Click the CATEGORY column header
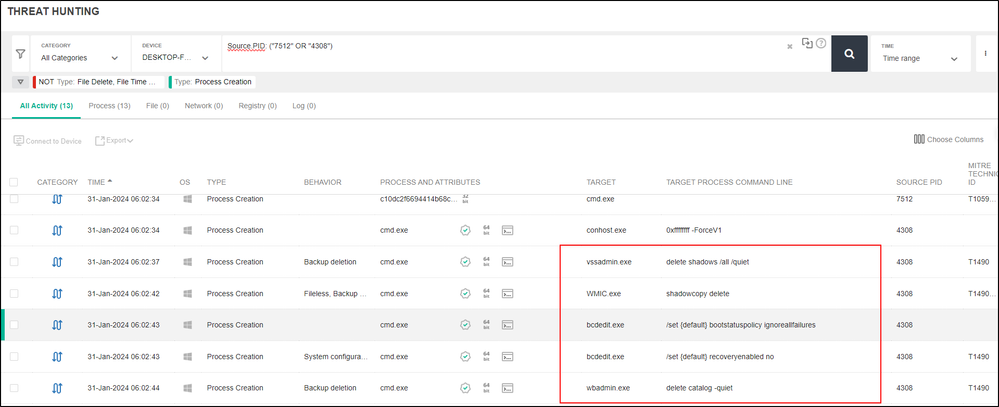The width and height of the screenshot is (999, 407). (57, 182)
